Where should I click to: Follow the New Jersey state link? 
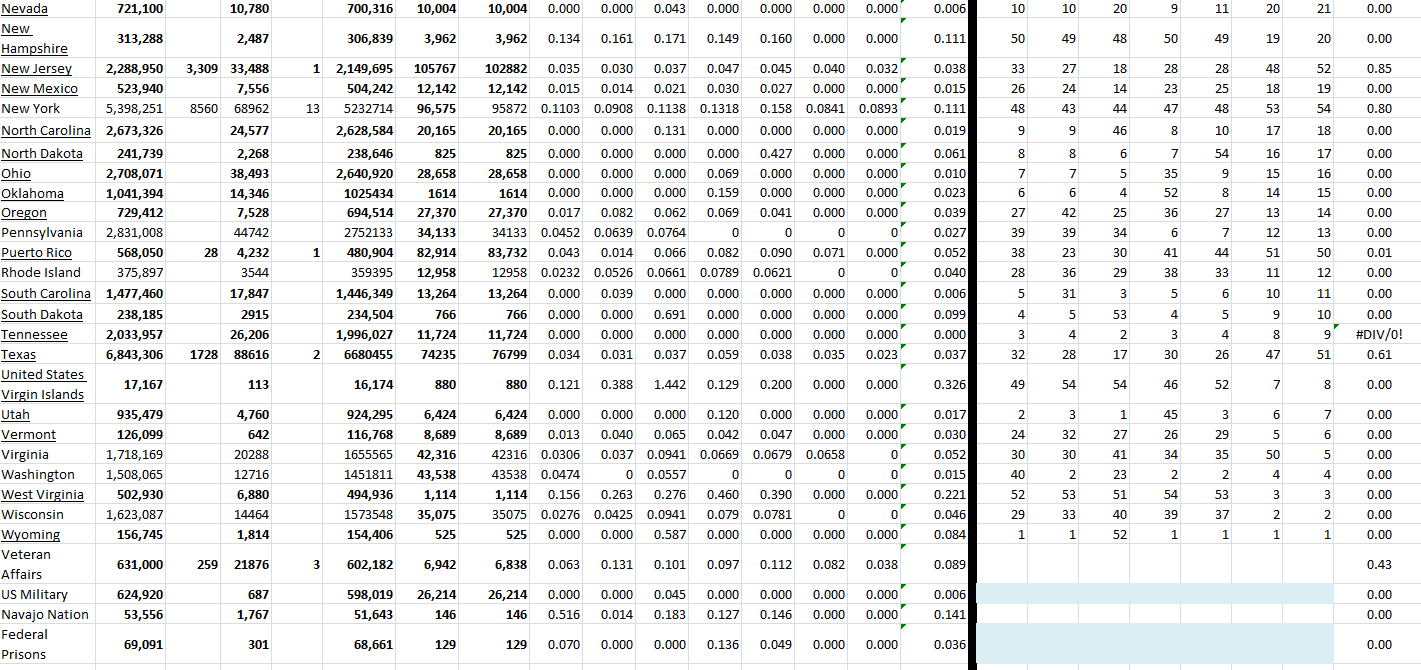tap(36, 69)
